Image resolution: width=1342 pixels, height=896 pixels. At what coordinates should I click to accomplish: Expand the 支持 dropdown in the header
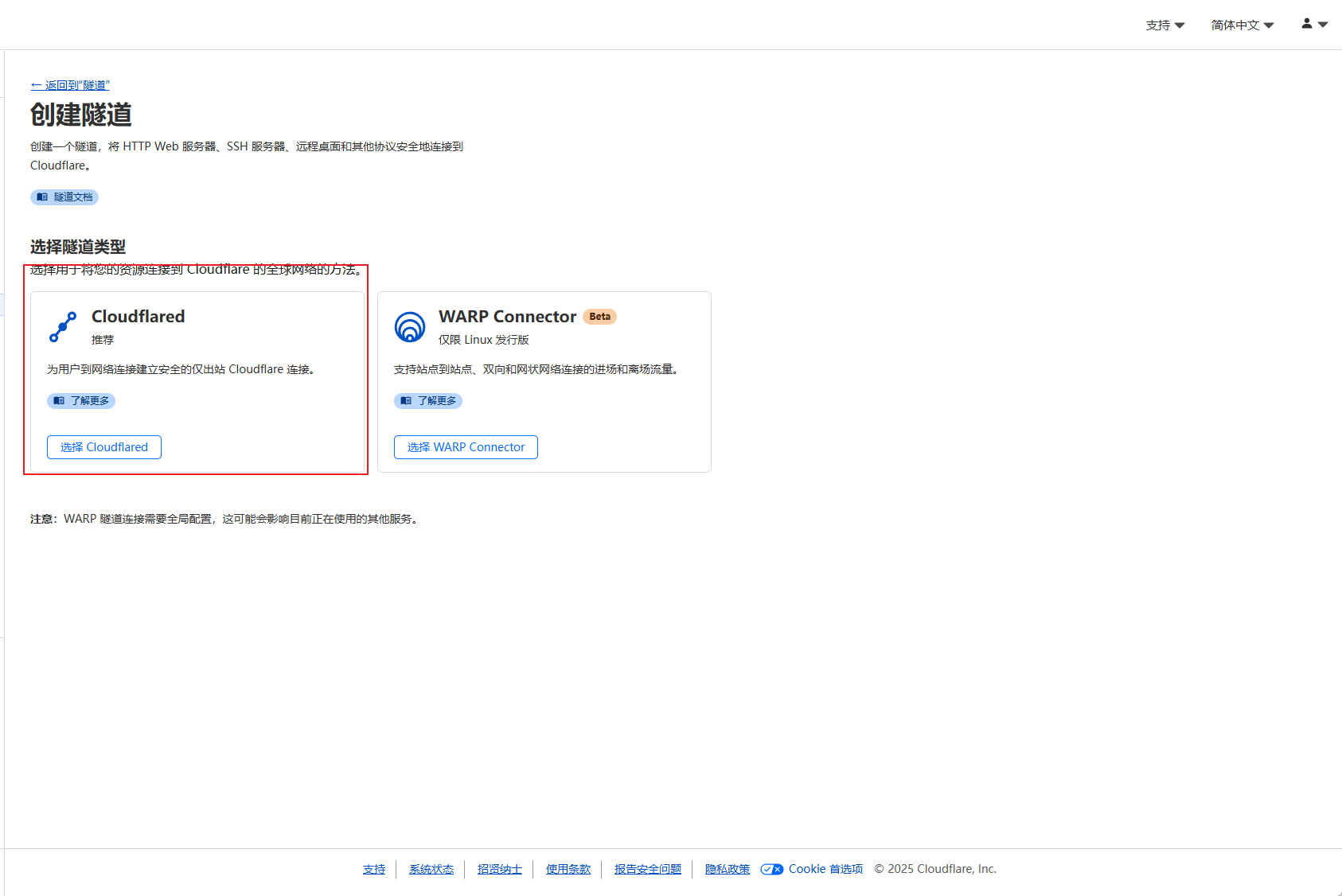pyautogui.click(x=1164, y=25)
